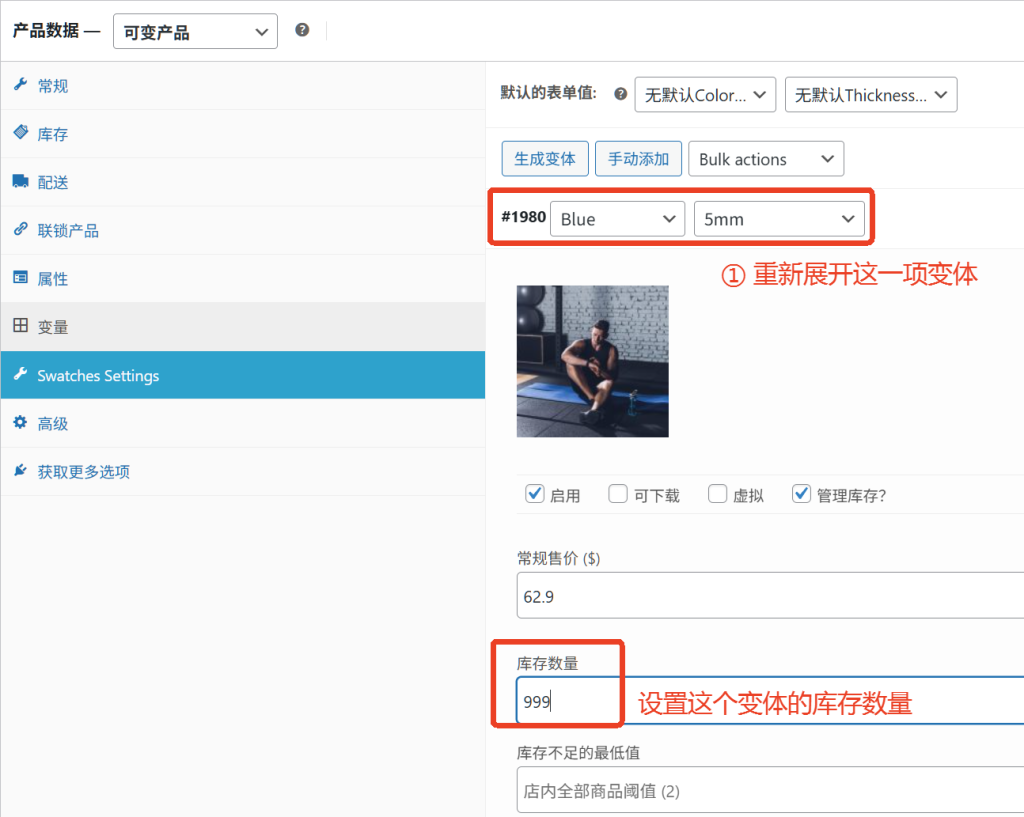The height and width of the screenshot is (817, 1024).
Task: Click the help question mark near 产品数据
Action: coord(302,31)
